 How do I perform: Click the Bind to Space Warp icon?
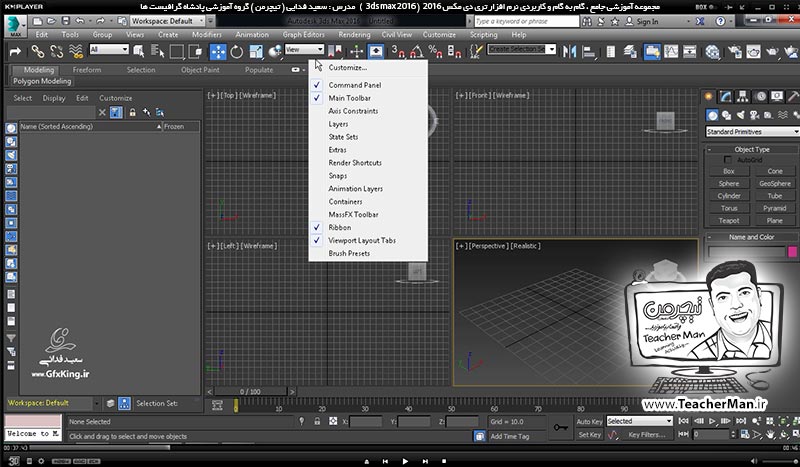click(x=76, y=52)
